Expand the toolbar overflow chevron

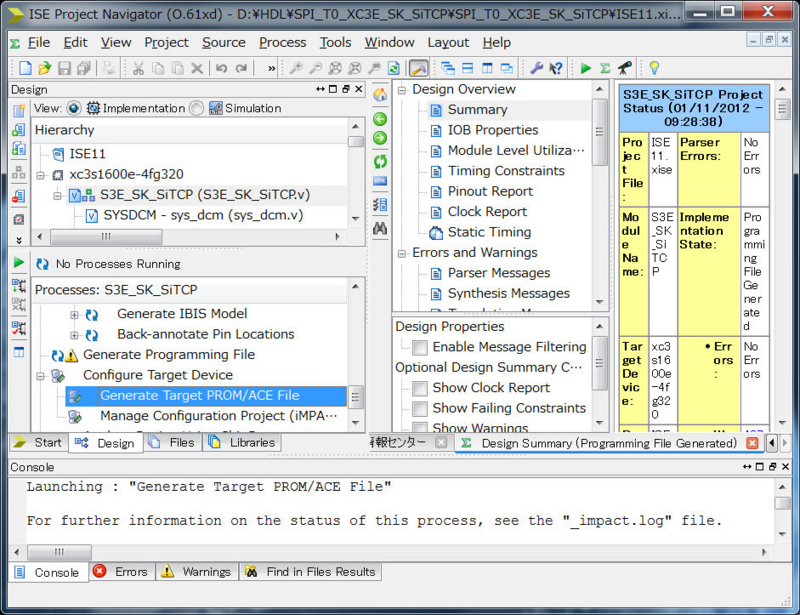point(271,68)
